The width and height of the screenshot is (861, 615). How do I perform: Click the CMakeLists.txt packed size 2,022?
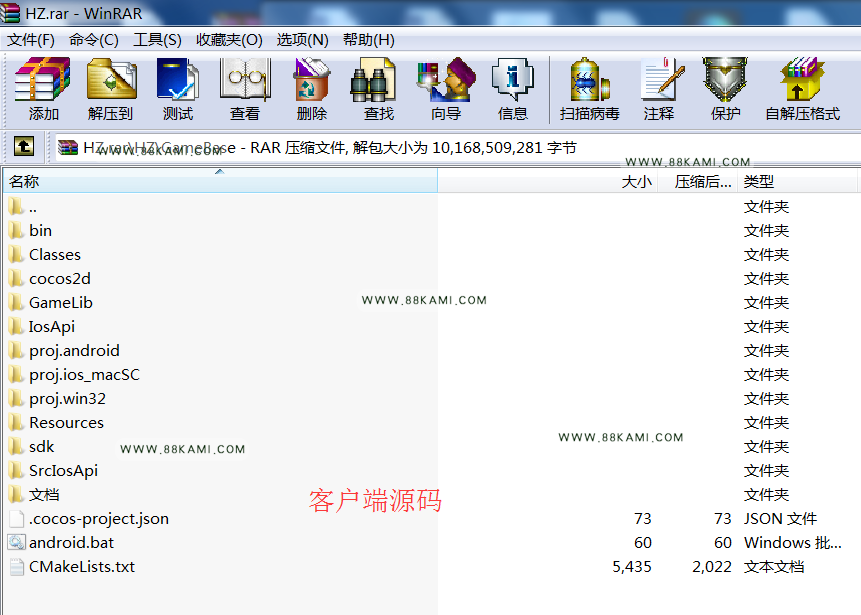(x=712, y=567)
